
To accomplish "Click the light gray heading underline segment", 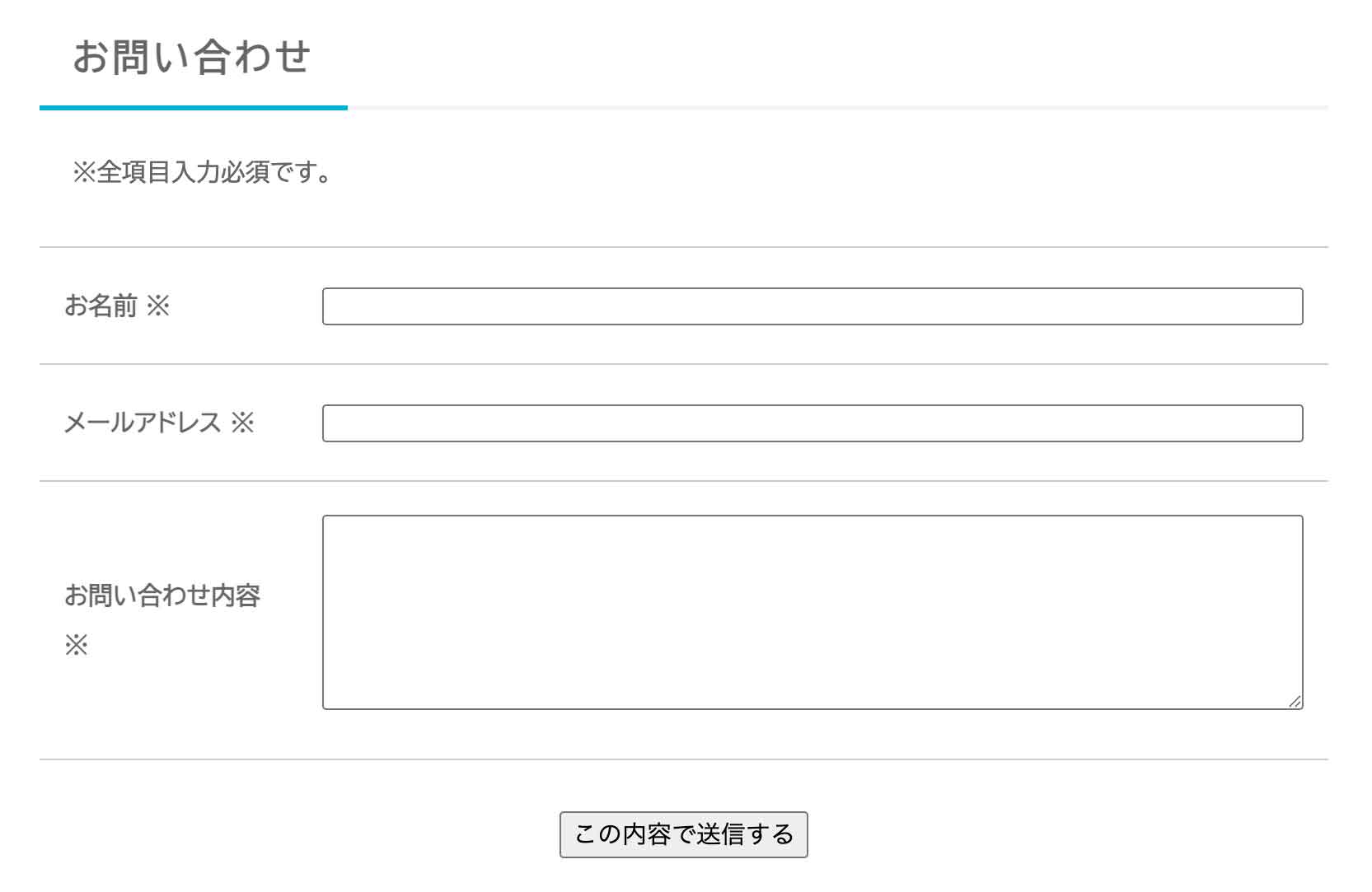I will pos(837,108).
